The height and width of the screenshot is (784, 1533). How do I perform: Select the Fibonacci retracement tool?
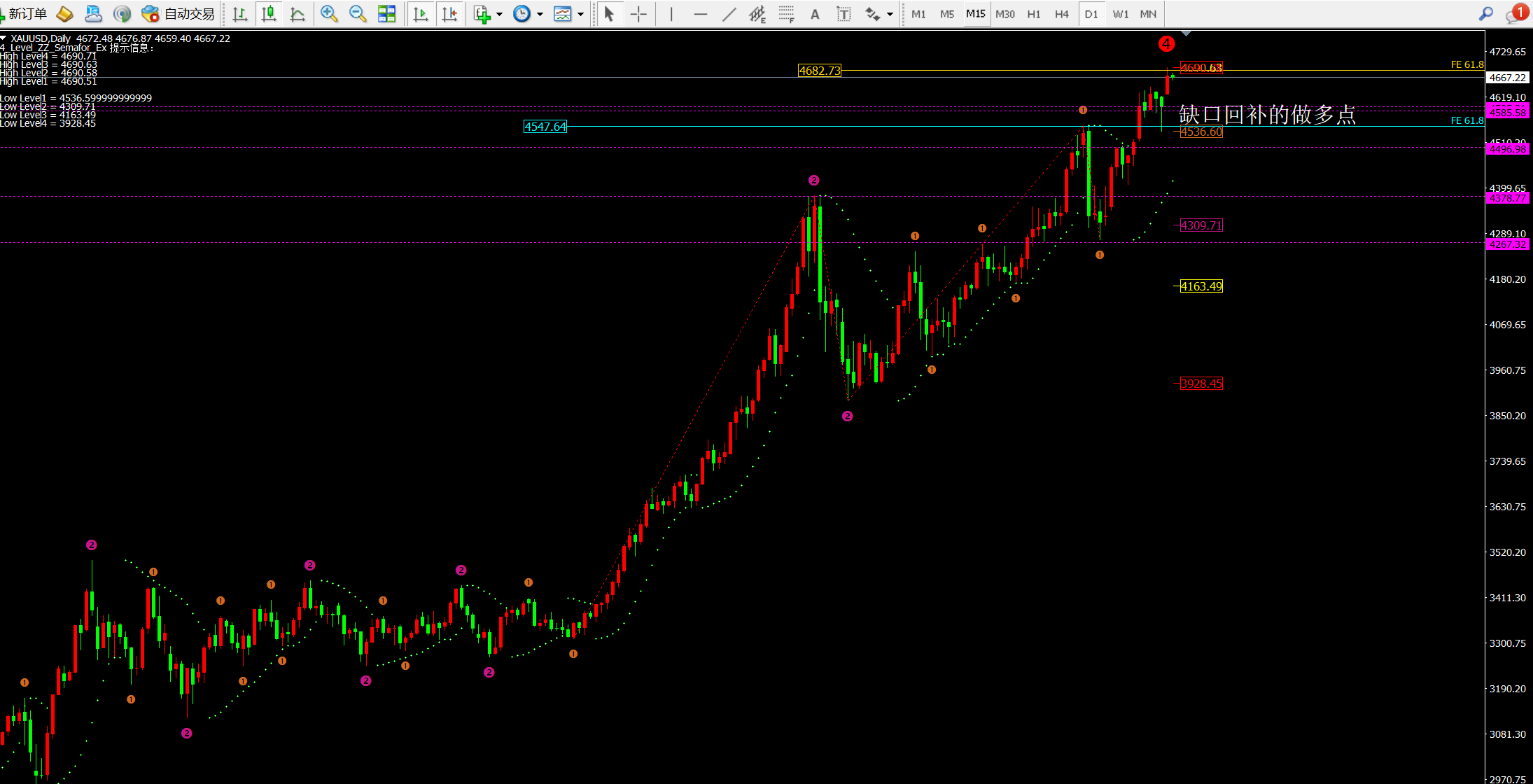point(786,14)
